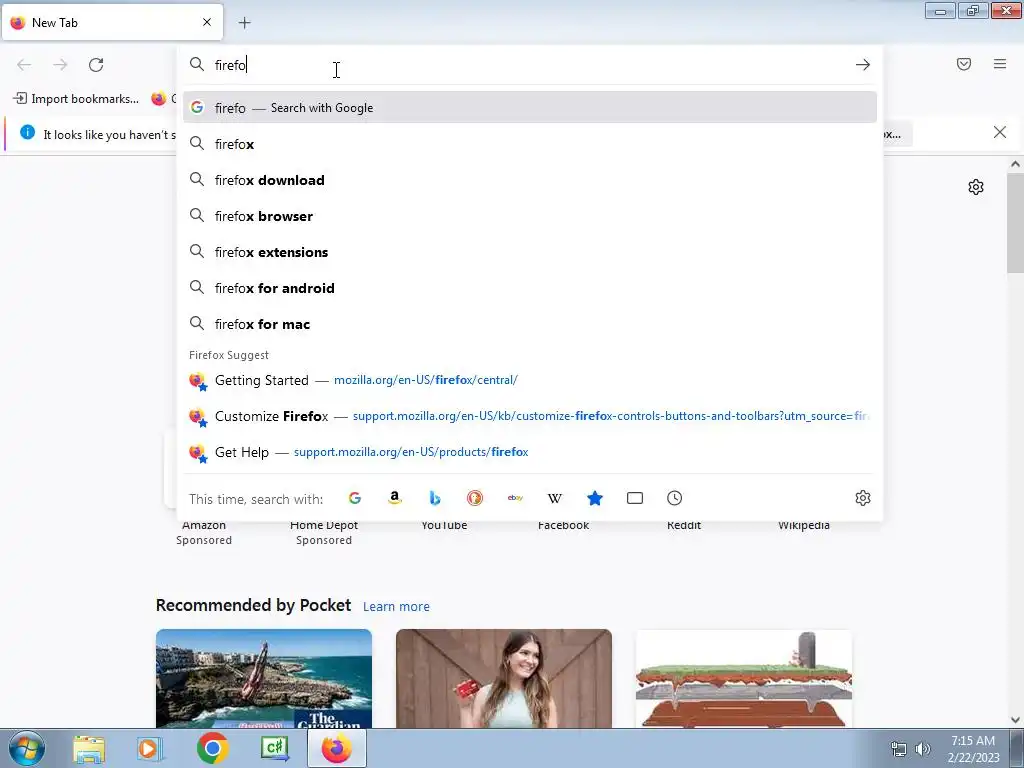Click Learn more link beside Pocket
1024x768 pixels.
click(x=396, y=607)
